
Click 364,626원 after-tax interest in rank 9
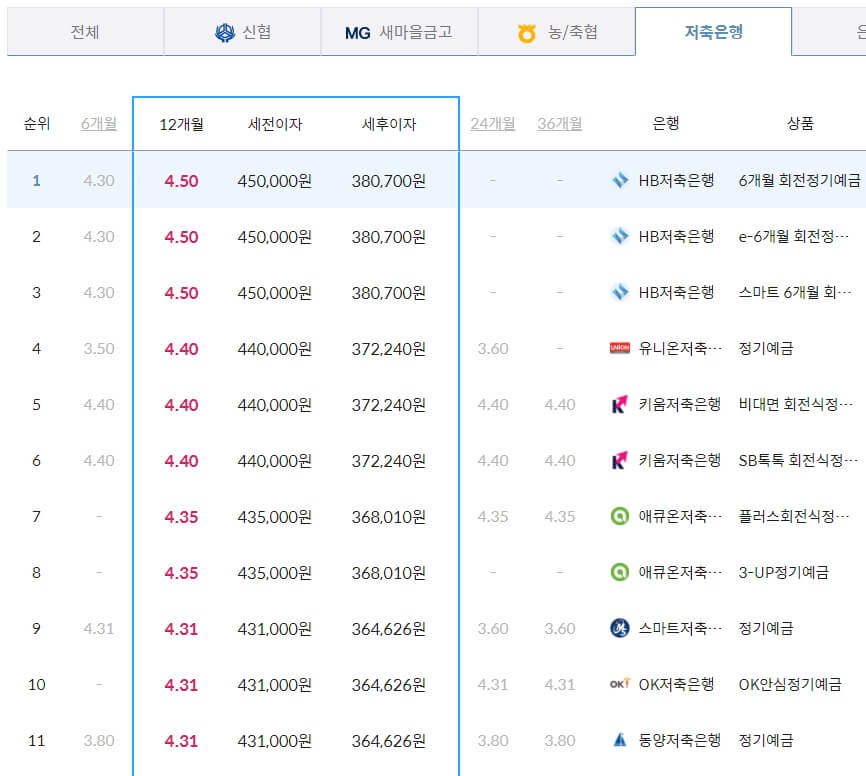389,629
